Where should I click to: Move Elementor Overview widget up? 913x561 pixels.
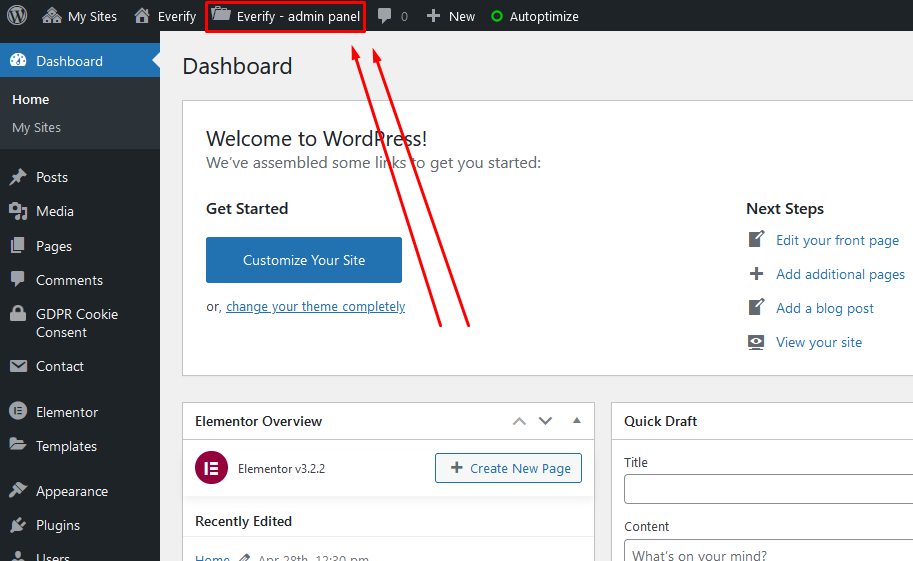[x=519, y=421]
